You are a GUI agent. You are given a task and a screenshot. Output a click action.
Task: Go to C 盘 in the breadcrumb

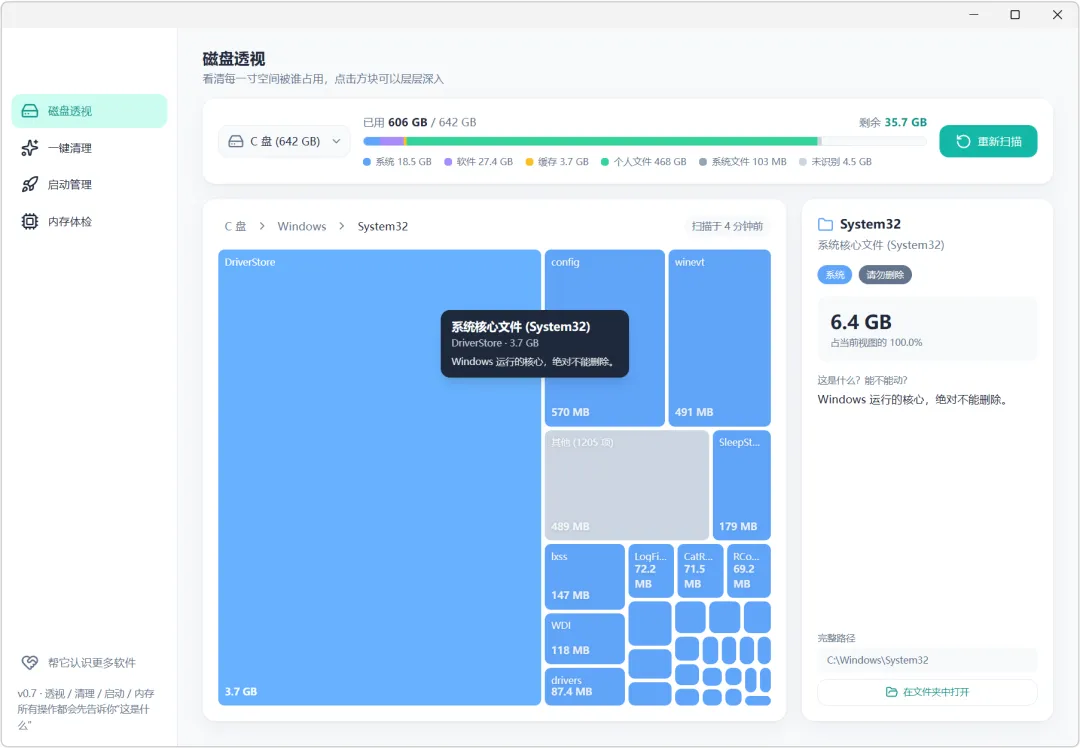235,226
